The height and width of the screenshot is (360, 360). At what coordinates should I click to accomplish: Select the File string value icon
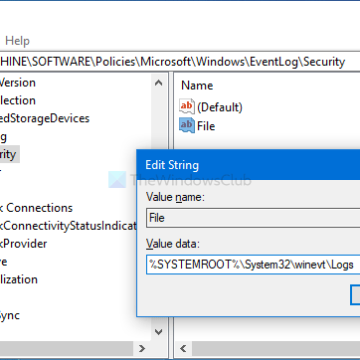pyautogui.click(x=187, y=125)
